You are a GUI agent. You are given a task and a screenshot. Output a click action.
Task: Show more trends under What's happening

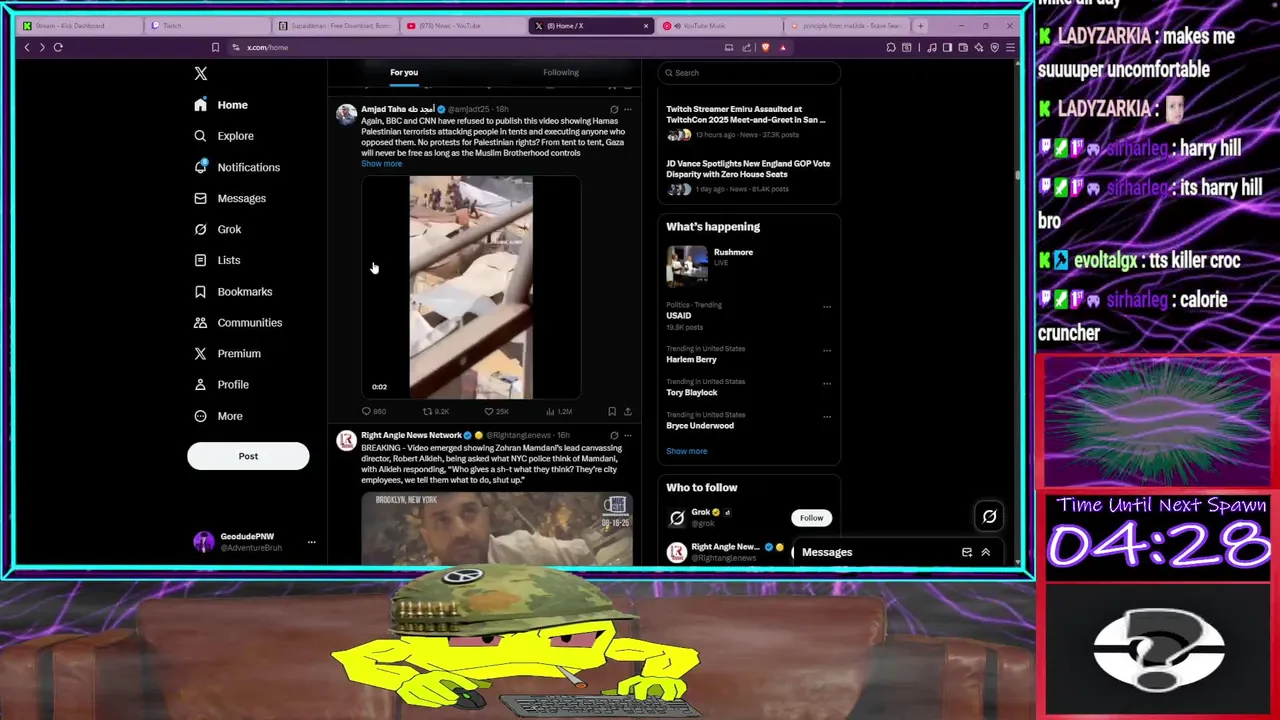pyautogui.click(x=687, y=451)
